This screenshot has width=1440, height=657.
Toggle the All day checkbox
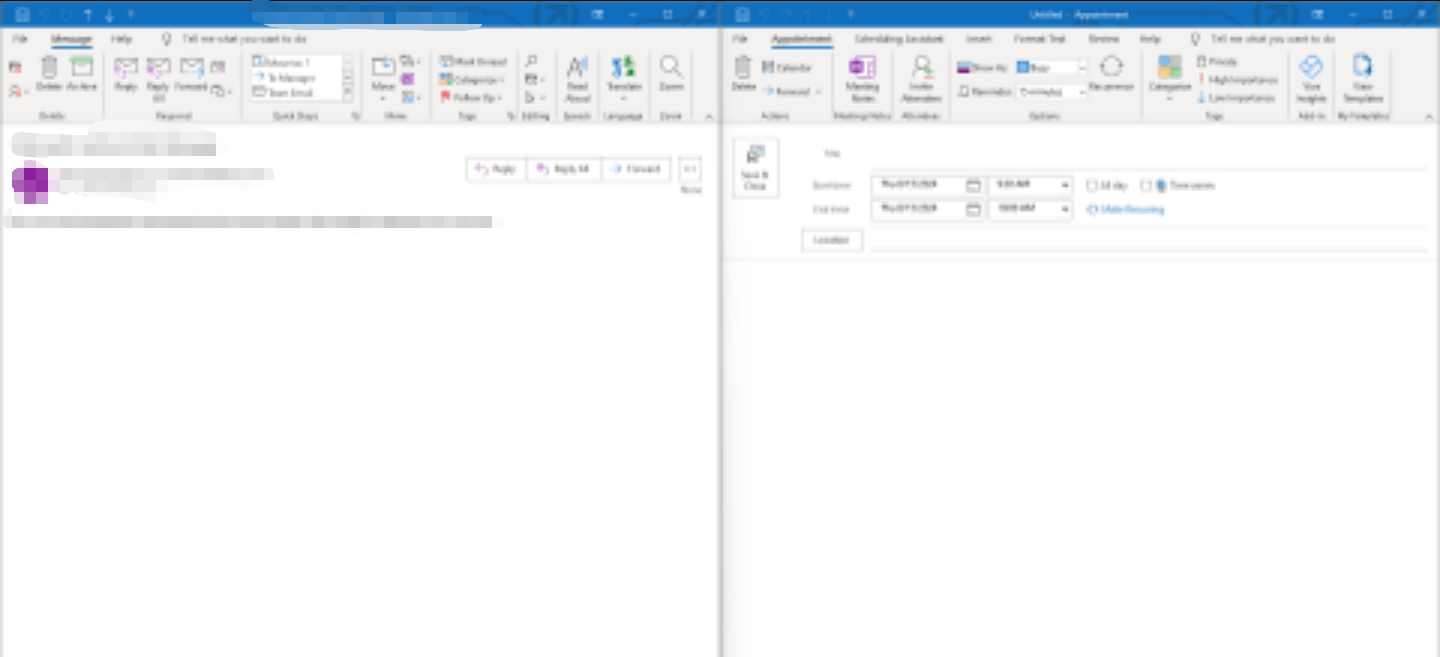coord(1093,186)
